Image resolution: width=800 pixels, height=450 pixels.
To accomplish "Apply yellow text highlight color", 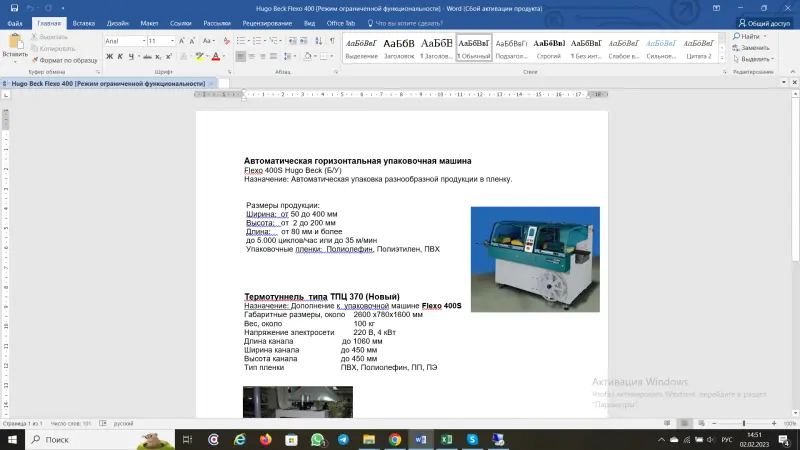I will [x=199, y=56].
